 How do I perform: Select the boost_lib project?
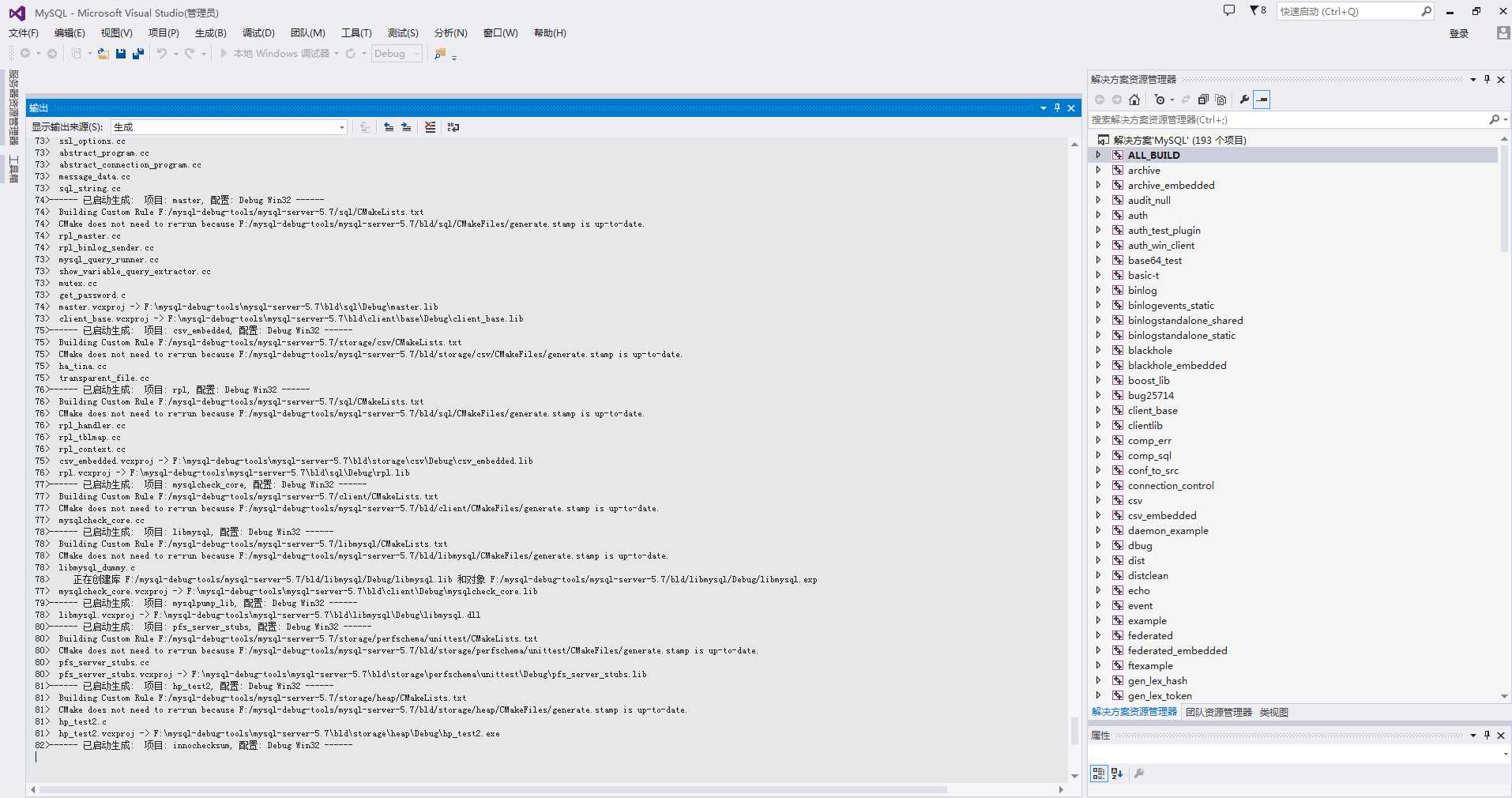[x=1149, y=380]
